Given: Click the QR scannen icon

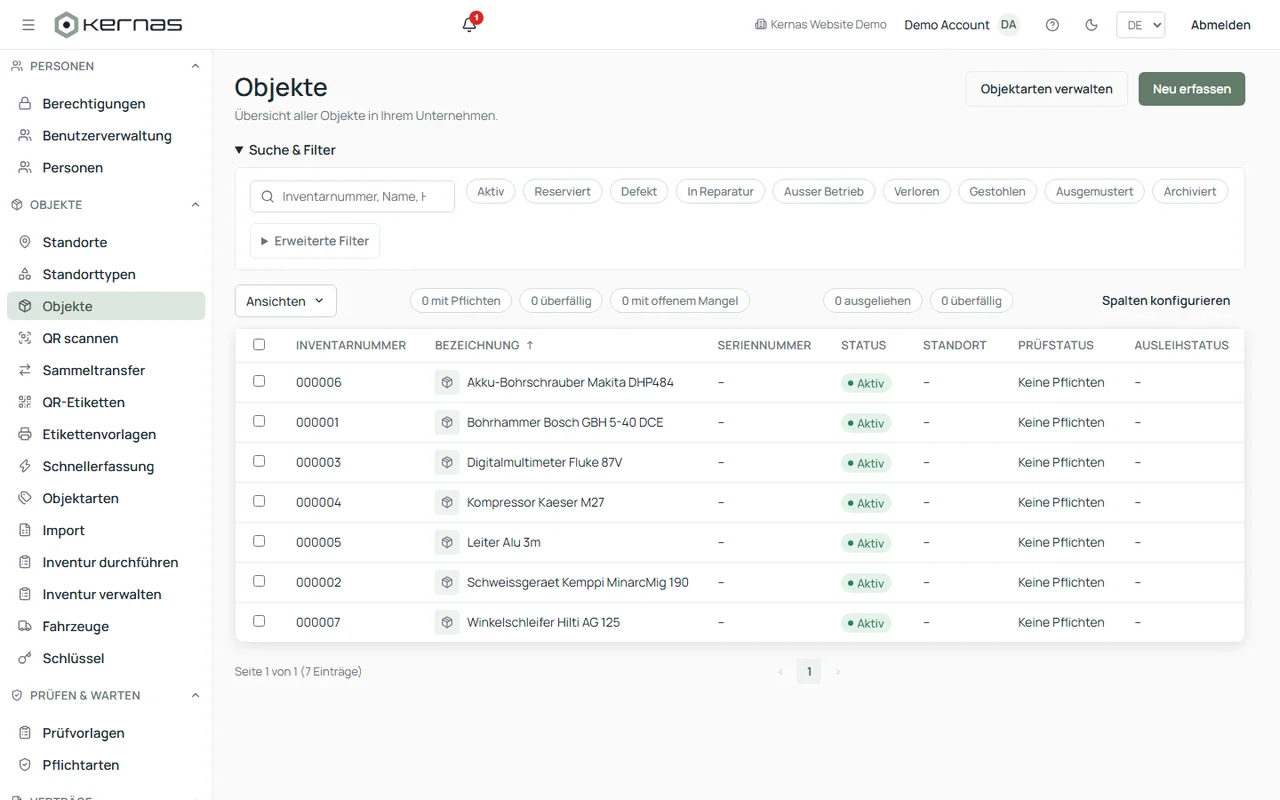Looking at the screenshot, I should tap(25, 339).
